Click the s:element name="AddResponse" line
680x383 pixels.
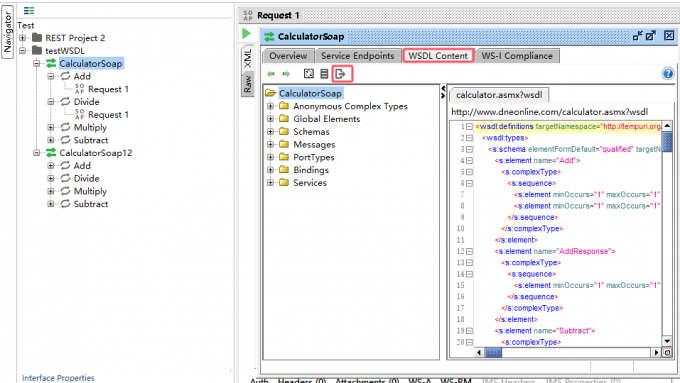pyautogui.click(x=555, y=251)
